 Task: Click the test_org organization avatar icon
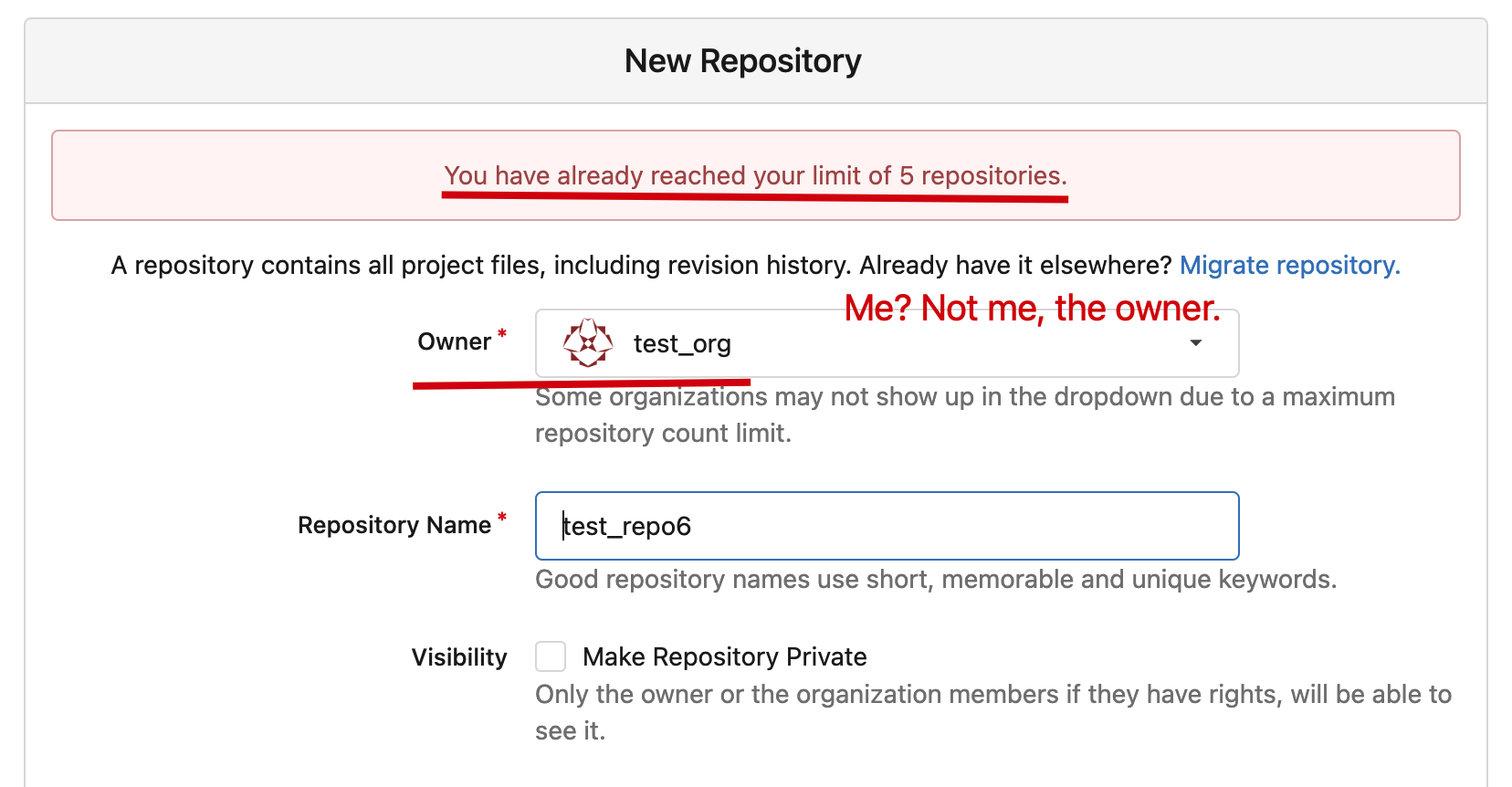588,343
